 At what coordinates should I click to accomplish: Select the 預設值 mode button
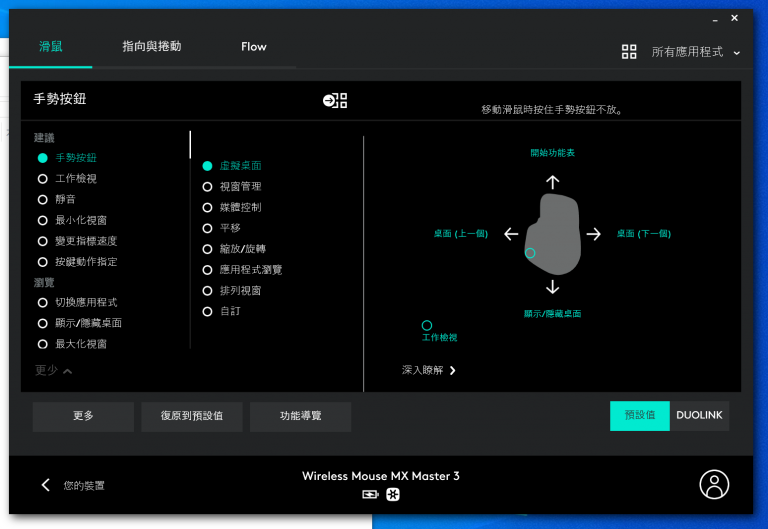coord(640,416)
